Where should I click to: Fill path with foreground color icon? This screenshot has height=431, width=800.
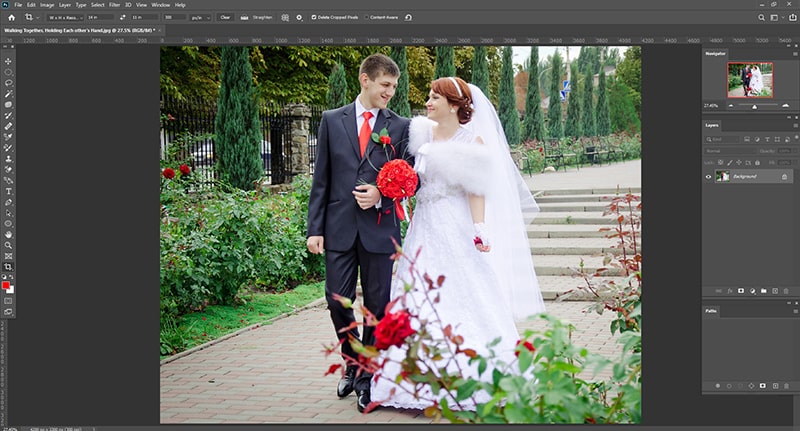(717, 386)
